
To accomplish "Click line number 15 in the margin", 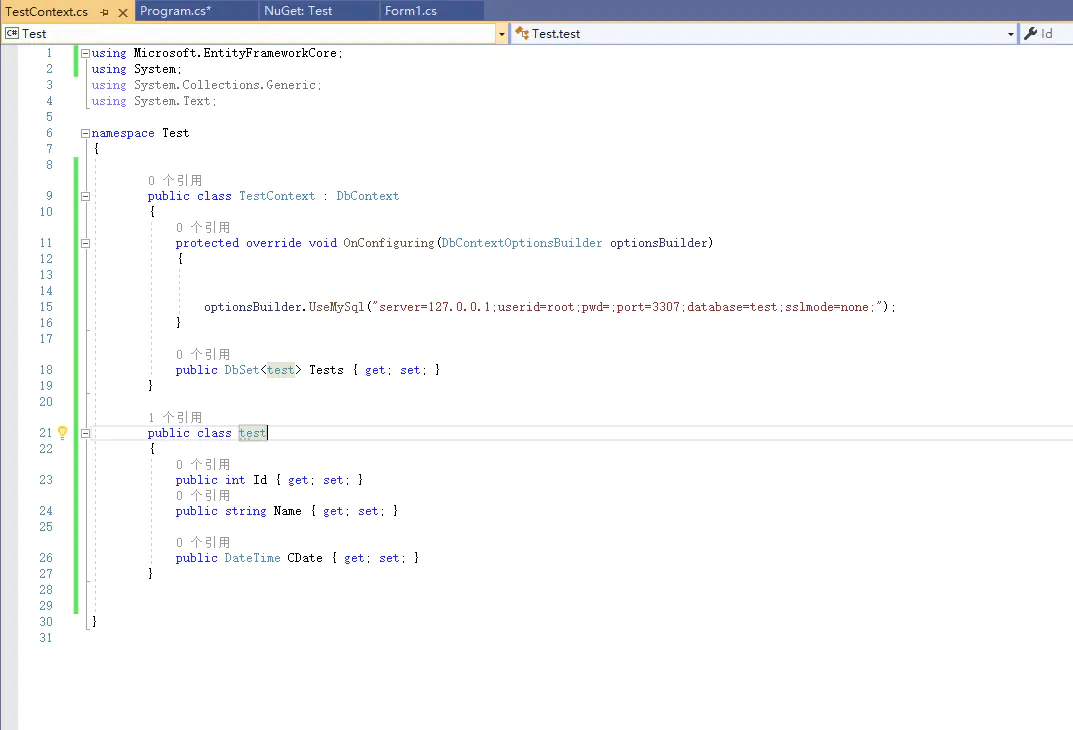I will point(46,307).
